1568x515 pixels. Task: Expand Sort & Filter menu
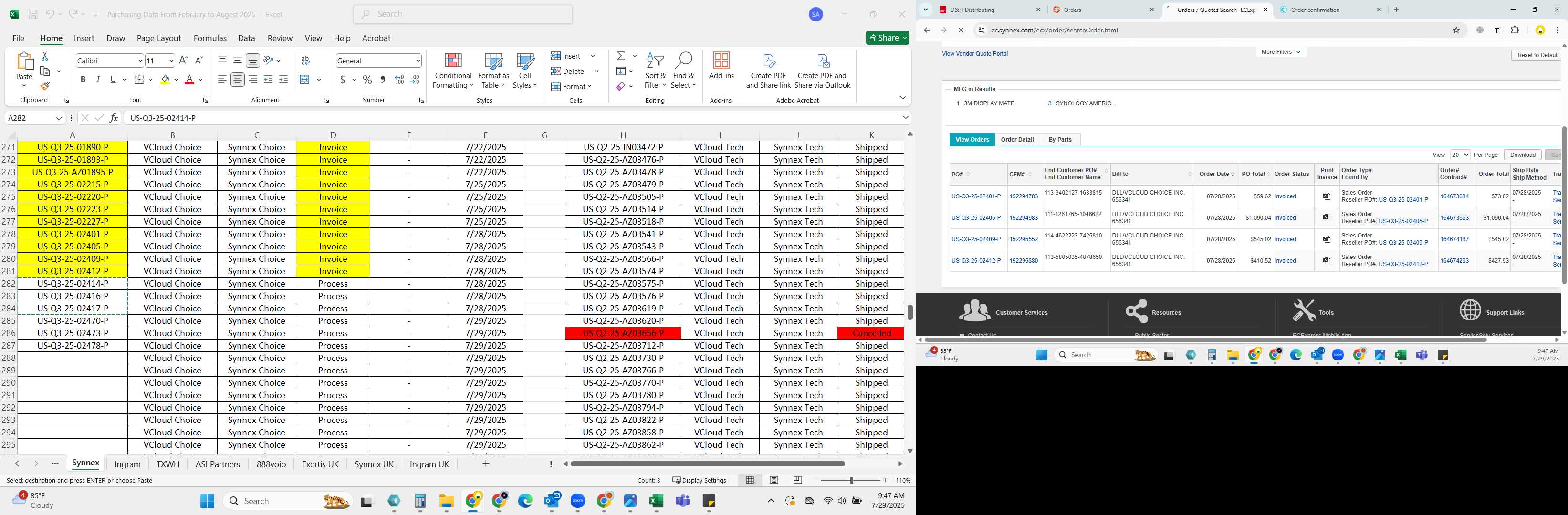click(x=656, y=71)
